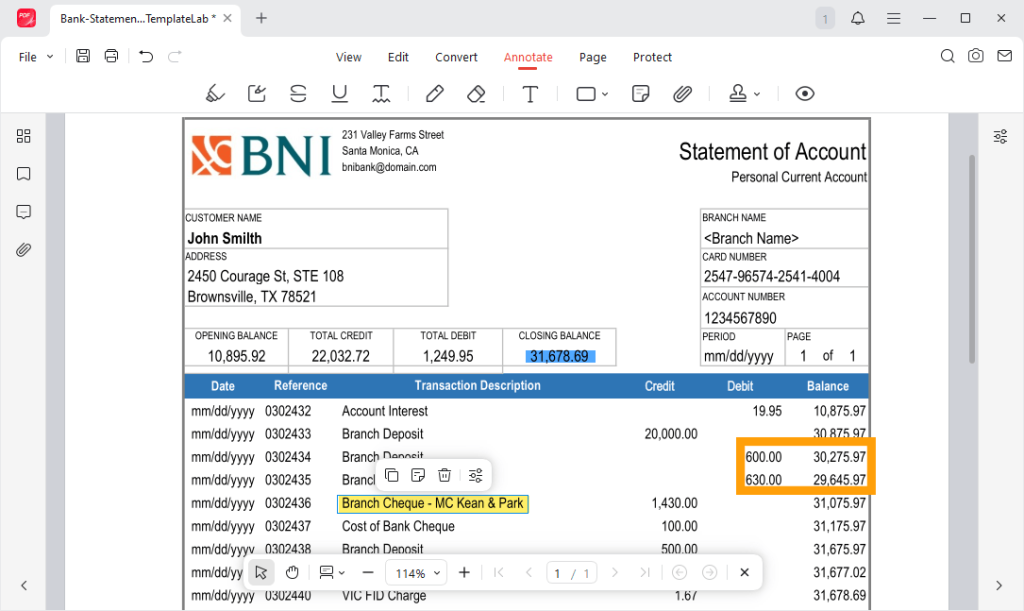This screenshot has height=611, width=1024.
Task: Select the text comment tool
Action: tap(530, 94)
